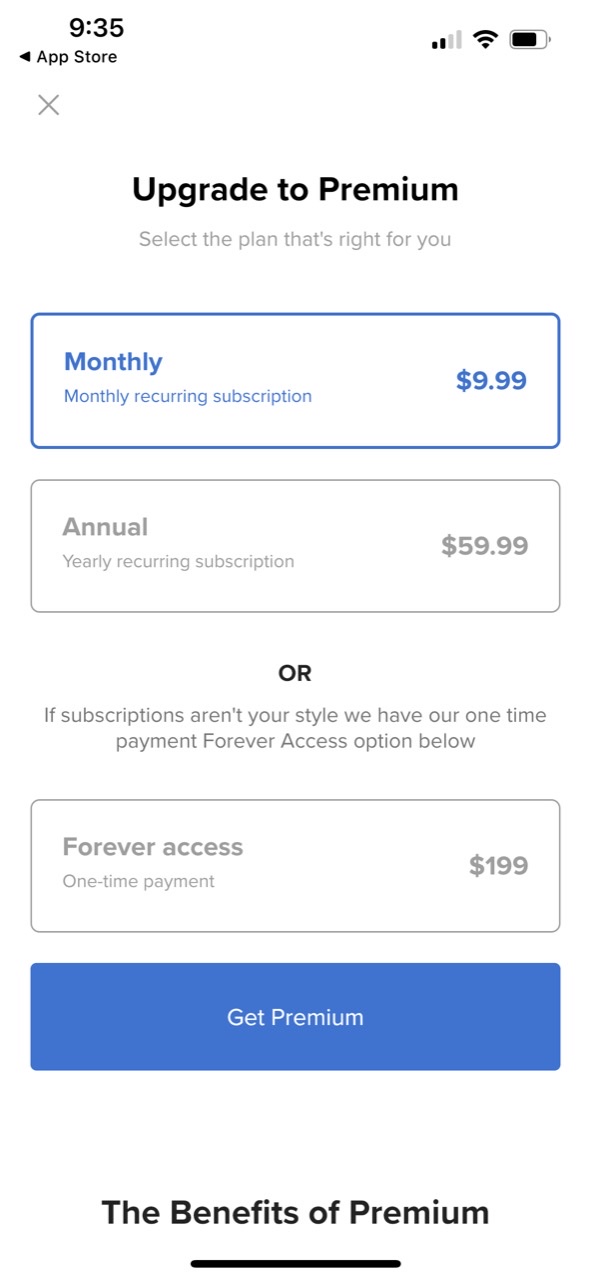Tap the Wi-Fi status icon
This screenshot has width=591, height=1280.
tap(486, 40)
